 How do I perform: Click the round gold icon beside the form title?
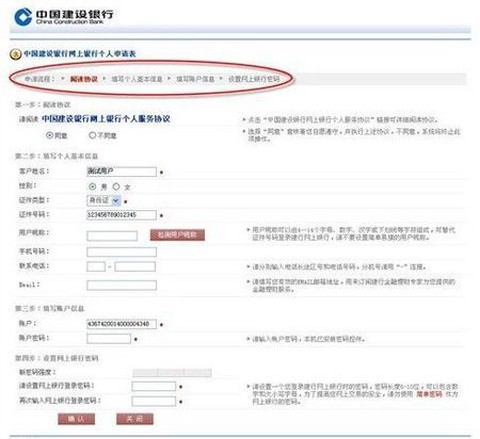click(x=15, y=54)
